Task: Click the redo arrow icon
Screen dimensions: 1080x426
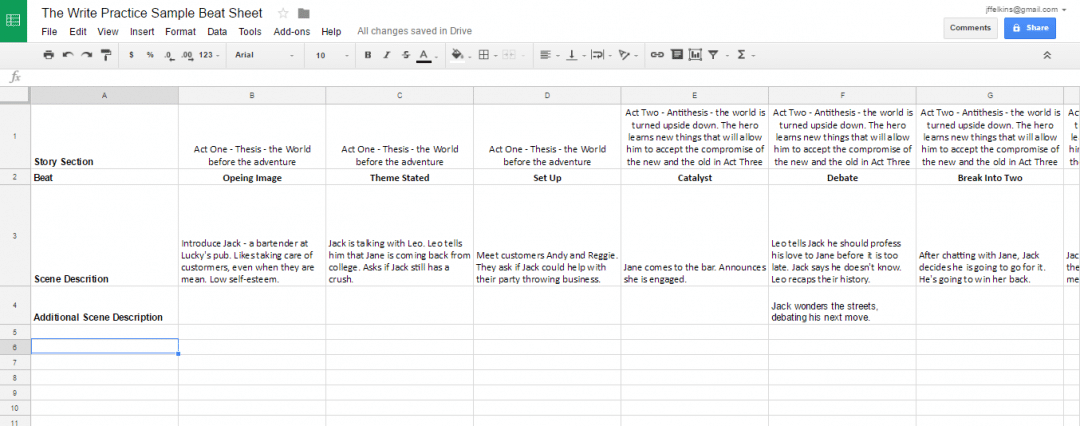Action: pyautogui.click(x=86, y=55)
